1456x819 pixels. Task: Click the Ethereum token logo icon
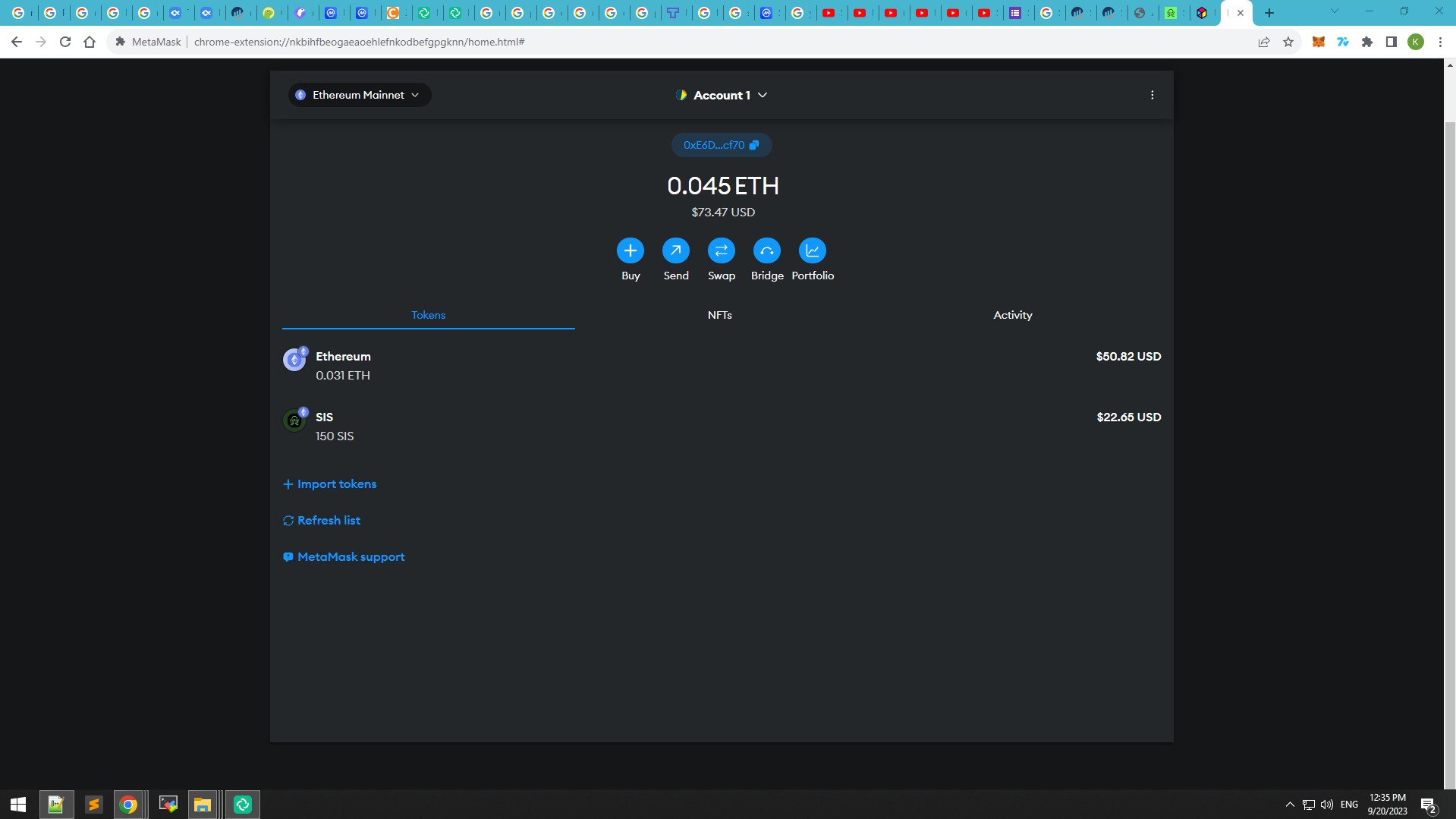(294, 360)
